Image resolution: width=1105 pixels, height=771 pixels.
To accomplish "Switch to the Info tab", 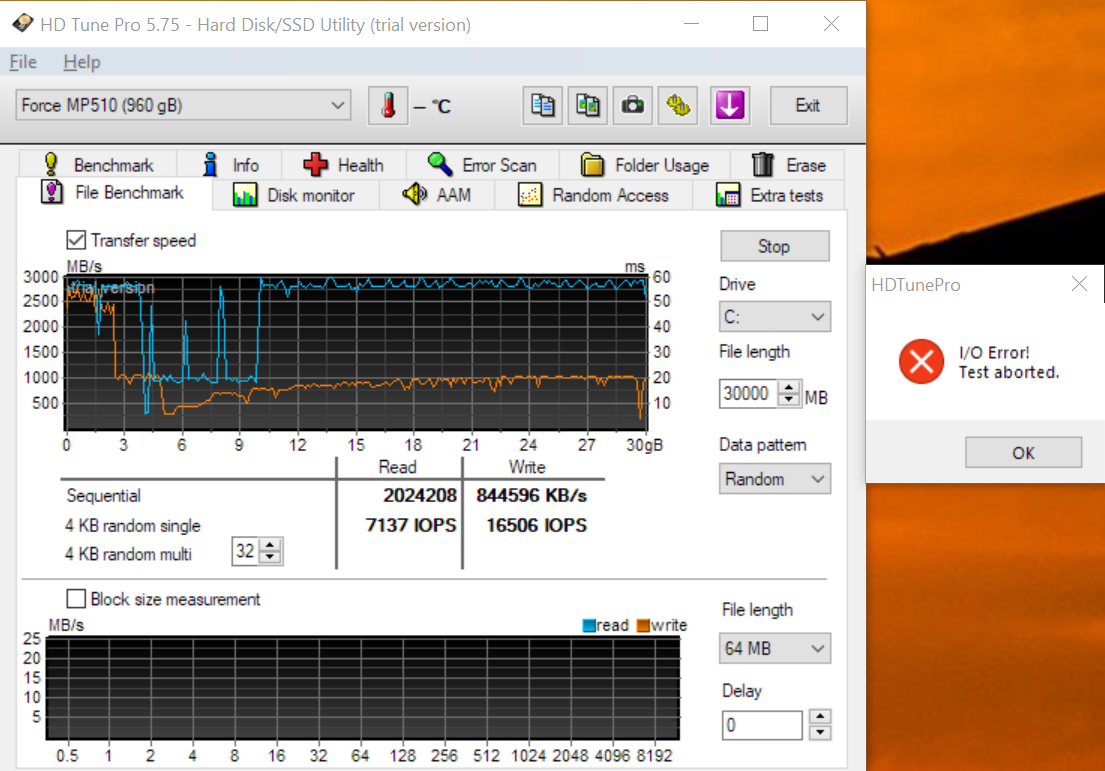I will pyautogui.click(x=230, y=165).
